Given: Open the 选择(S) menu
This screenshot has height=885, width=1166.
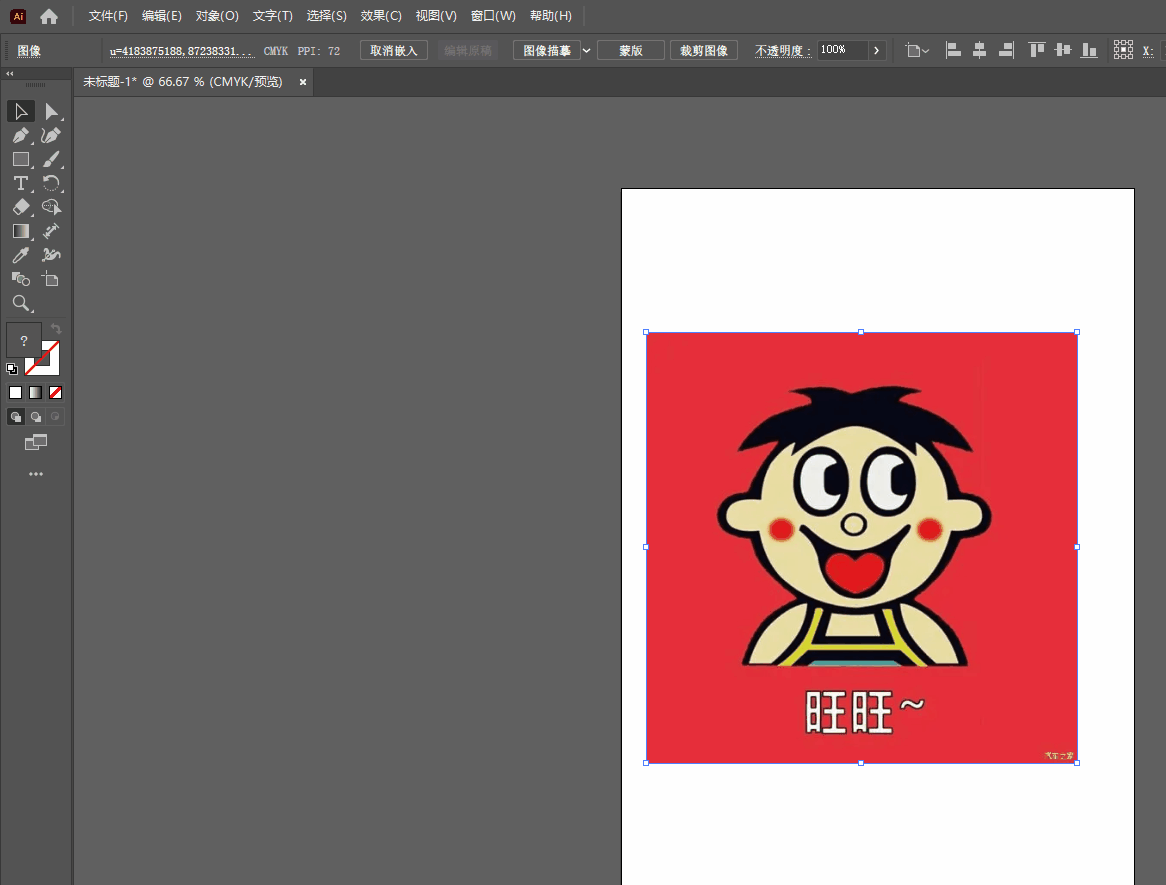Looking at the screenshot, I should tap(326, 16).
